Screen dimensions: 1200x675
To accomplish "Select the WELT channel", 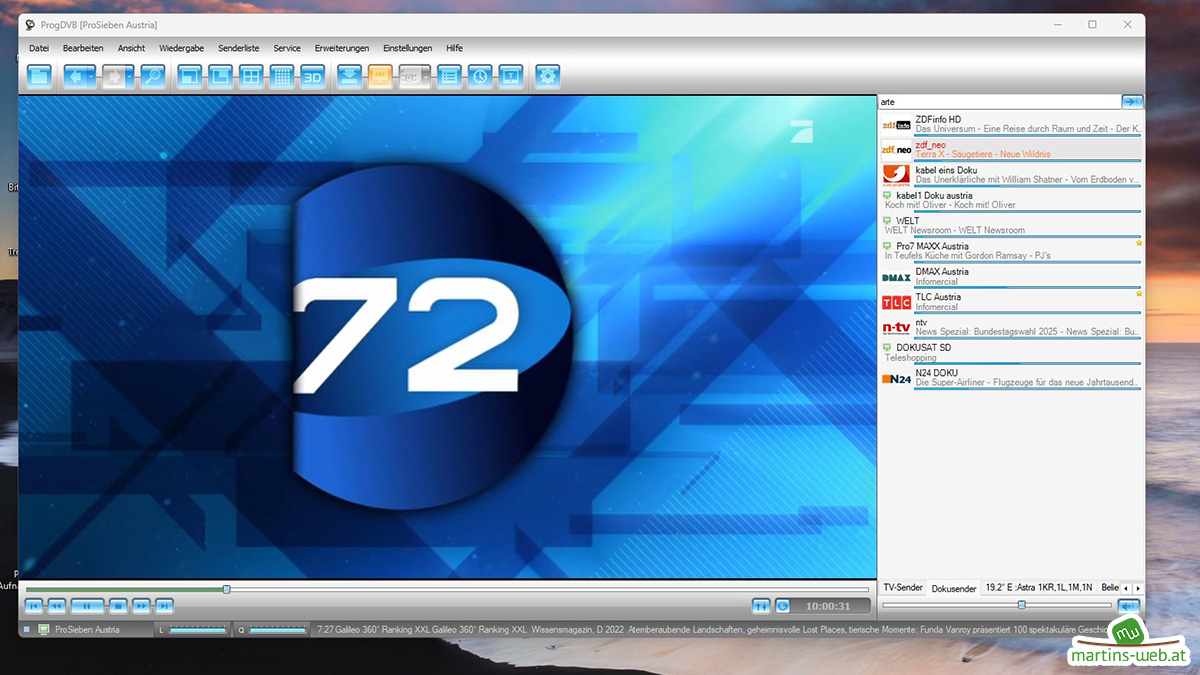I will coord(1011,225).
